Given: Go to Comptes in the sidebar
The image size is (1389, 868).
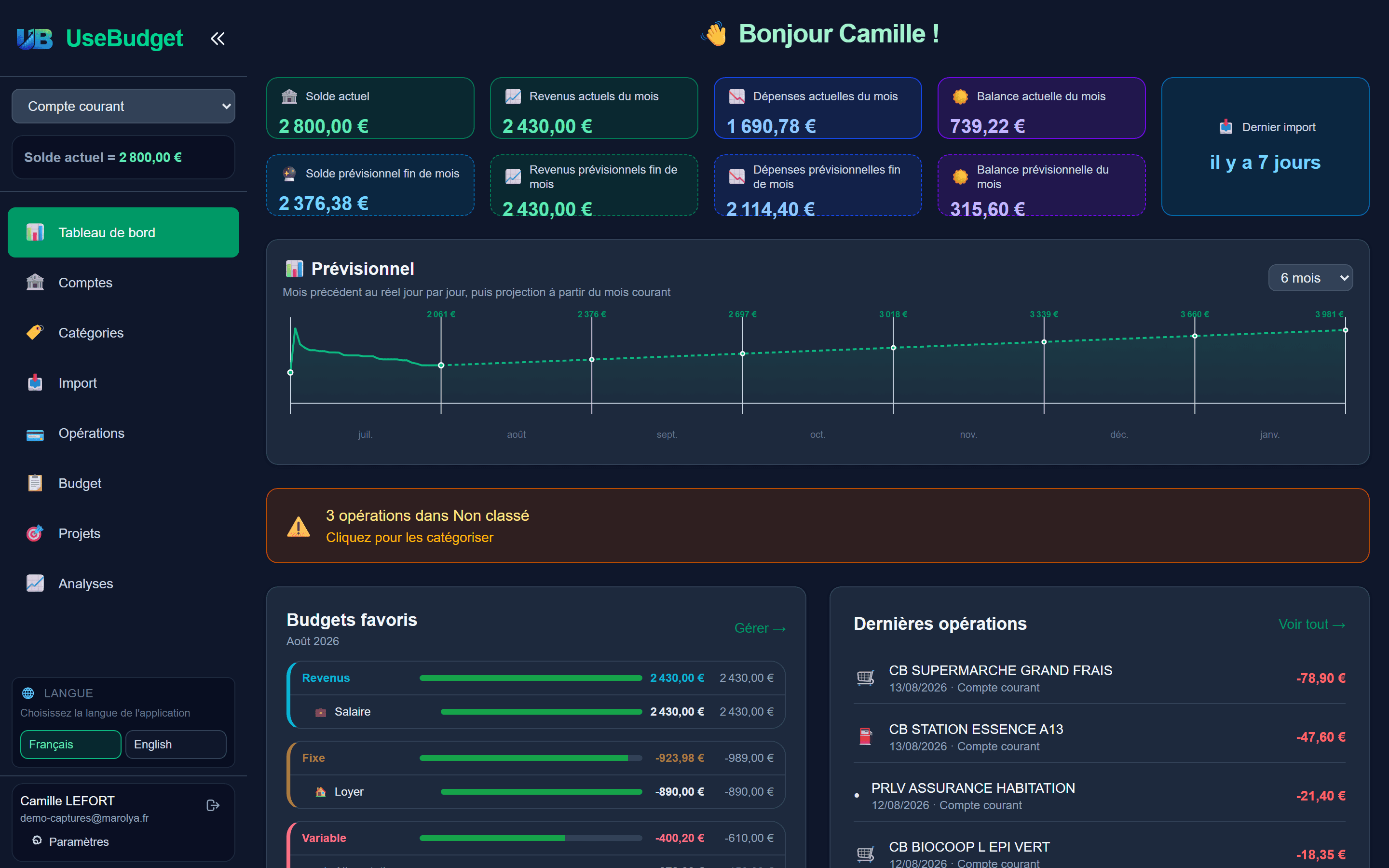Looking at the screenshot, I should (123, 283).
